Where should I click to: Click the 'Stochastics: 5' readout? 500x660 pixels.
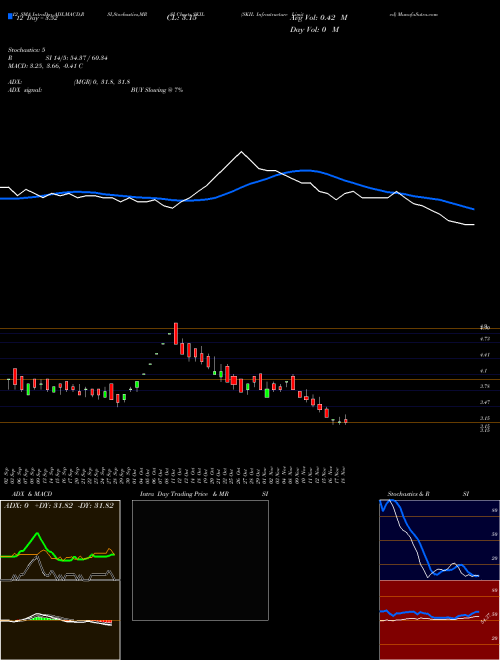tap(26, 50)
